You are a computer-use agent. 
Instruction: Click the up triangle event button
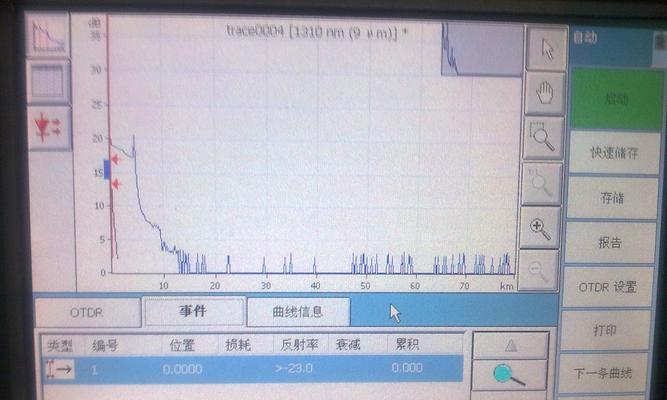(510, 346)
